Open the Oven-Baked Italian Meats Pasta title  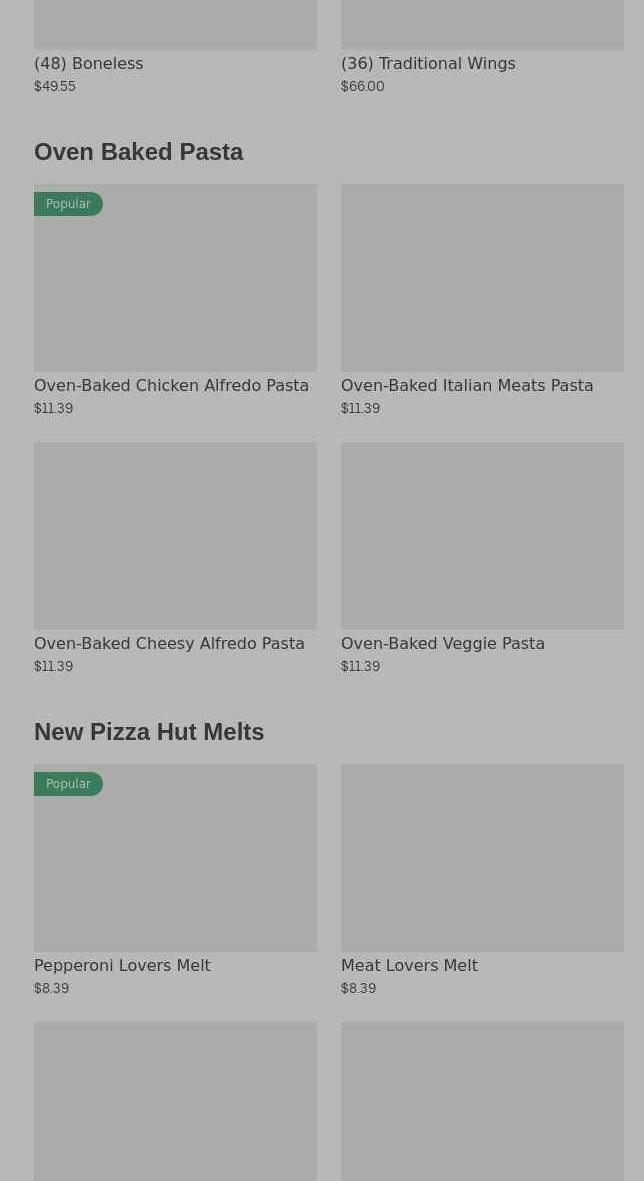pos(467,385)
